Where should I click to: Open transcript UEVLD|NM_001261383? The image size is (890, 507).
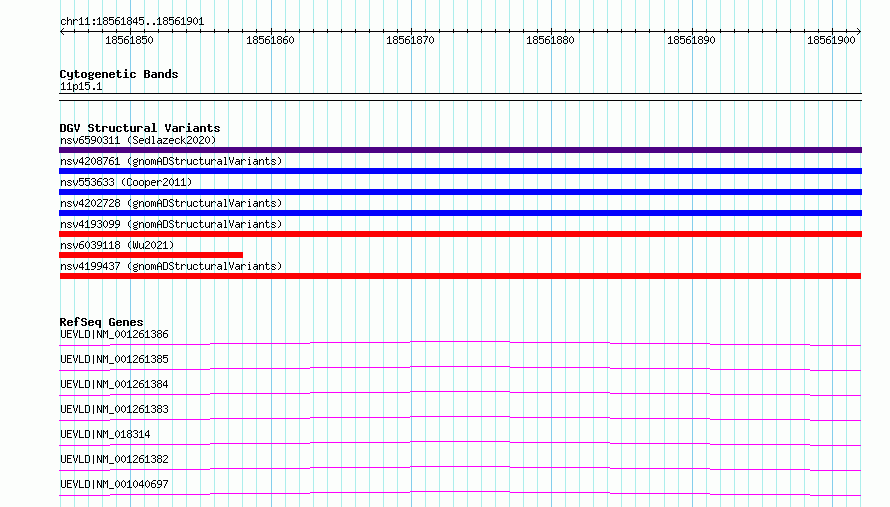pos(114,409)
